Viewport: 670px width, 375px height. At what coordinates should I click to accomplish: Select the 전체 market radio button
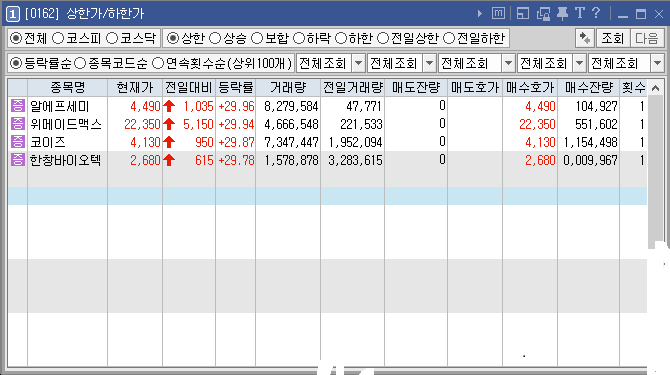coord(16,38)
